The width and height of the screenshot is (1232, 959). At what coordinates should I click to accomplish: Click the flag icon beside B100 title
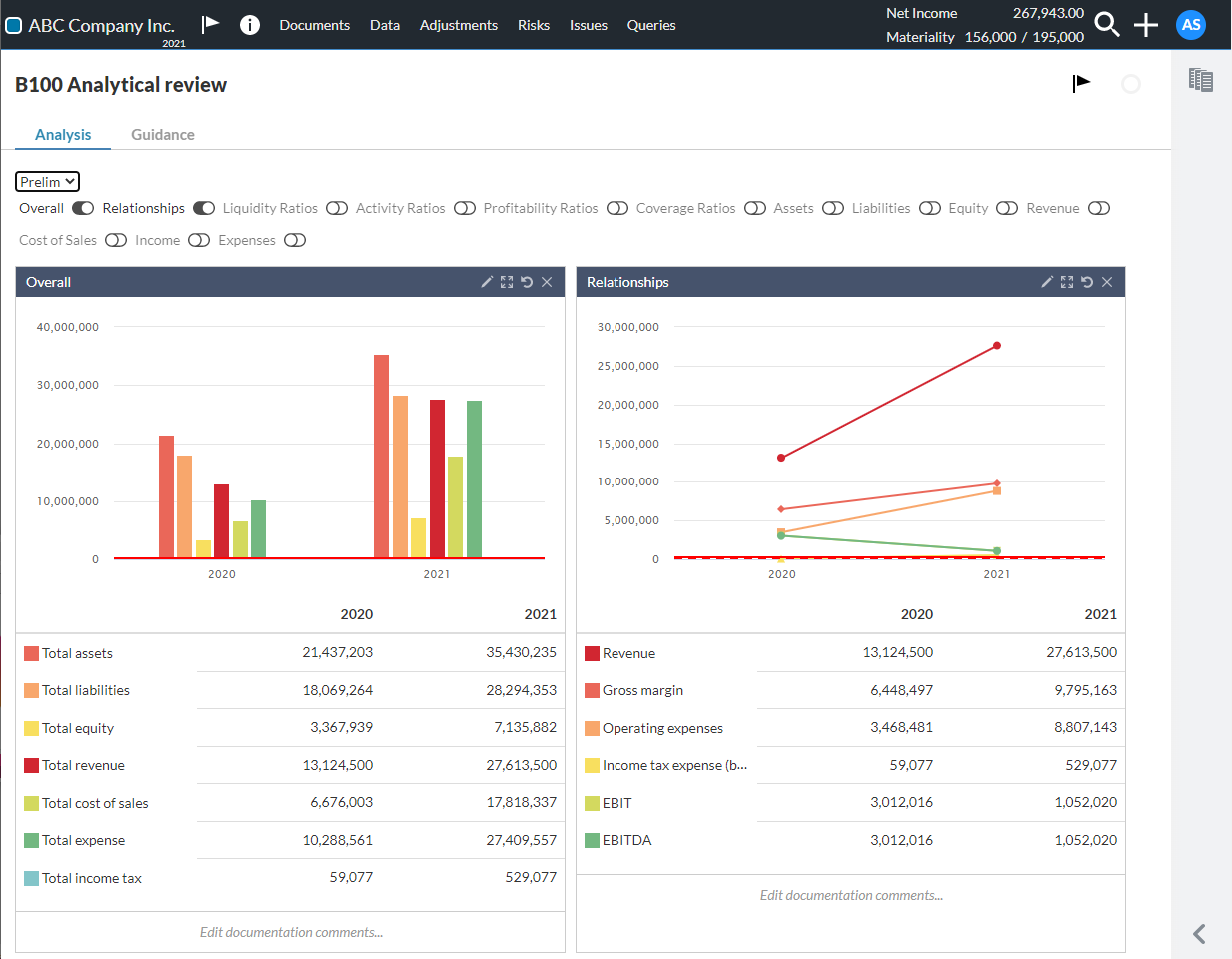click(x=1081, y=84)
